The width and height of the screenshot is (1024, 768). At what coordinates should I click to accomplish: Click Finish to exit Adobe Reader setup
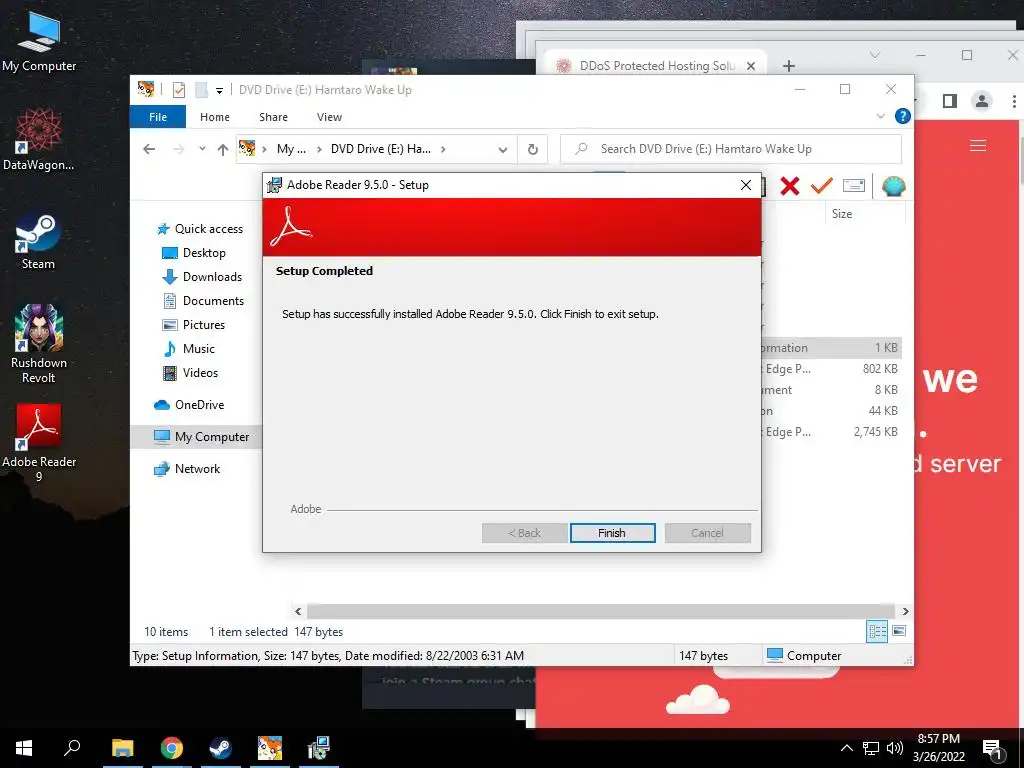click(x=612, y=533)
